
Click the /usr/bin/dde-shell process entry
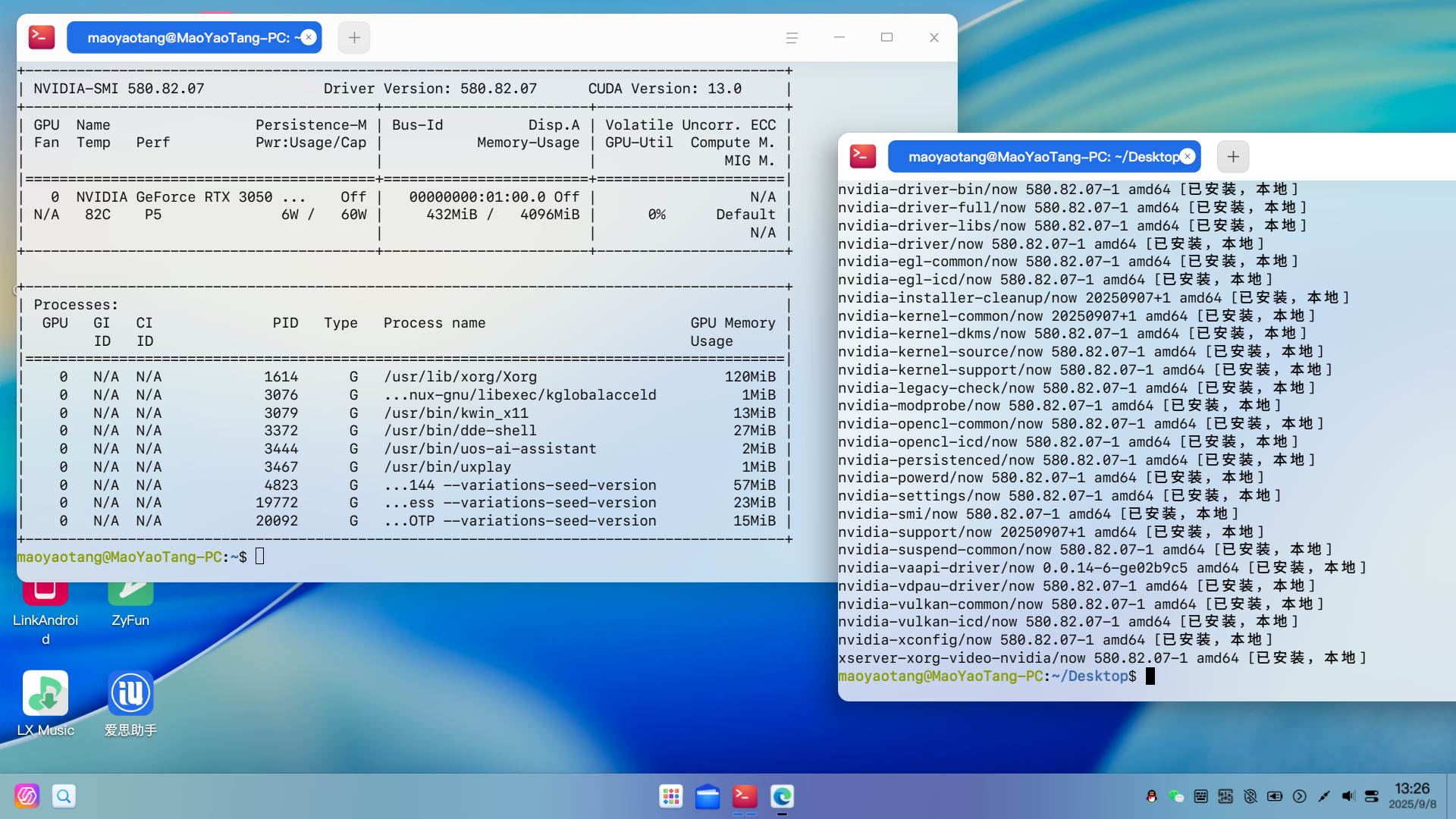point(460,431)
